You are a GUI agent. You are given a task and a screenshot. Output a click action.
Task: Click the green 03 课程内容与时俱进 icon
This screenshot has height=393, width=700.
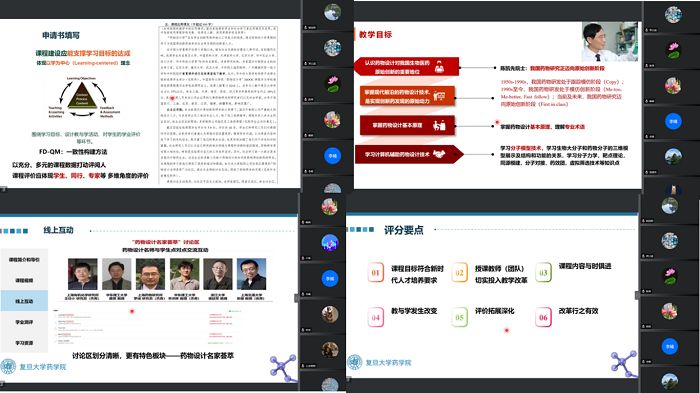click(543, 273)
